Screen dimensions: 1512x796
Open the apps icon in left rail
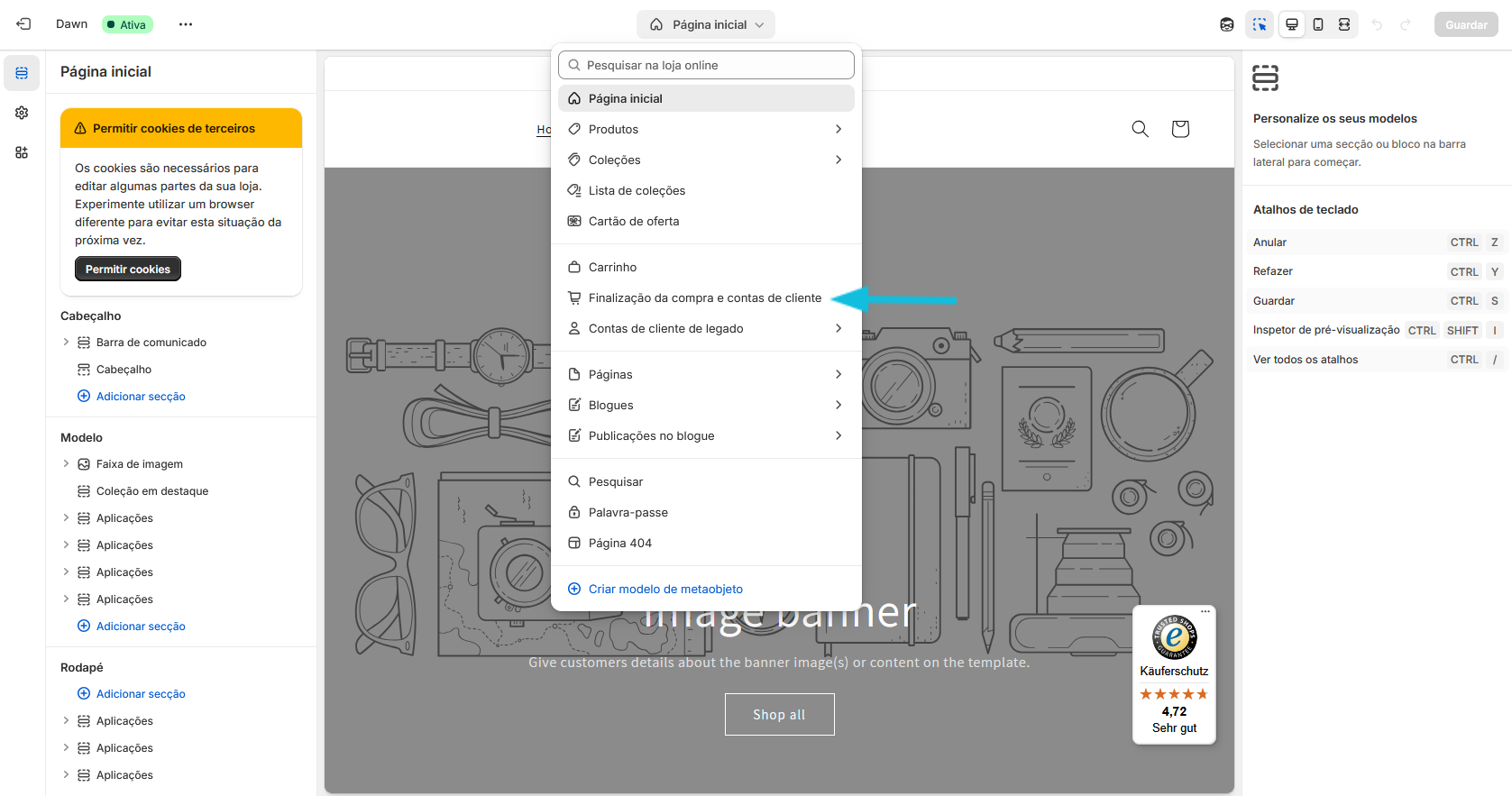coord(22,152)
